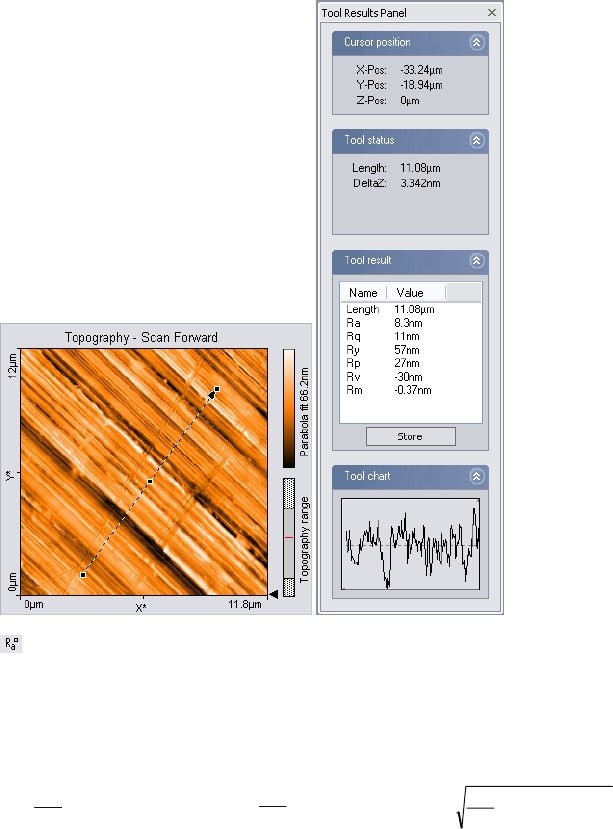Select the Rq row value 11nm

(x=407, y=337)
